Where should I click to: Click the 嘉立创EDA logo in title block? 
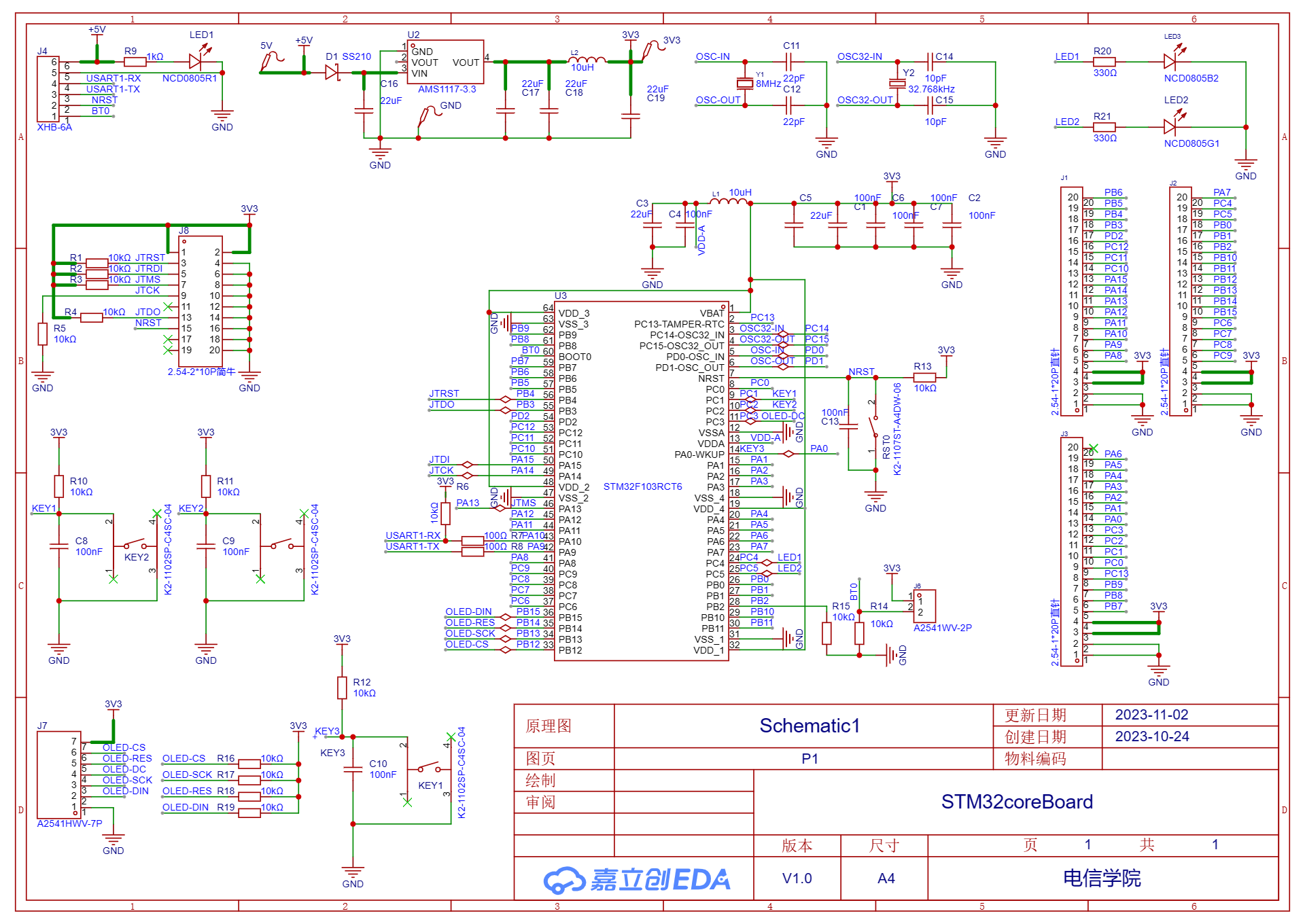(636, 879)
